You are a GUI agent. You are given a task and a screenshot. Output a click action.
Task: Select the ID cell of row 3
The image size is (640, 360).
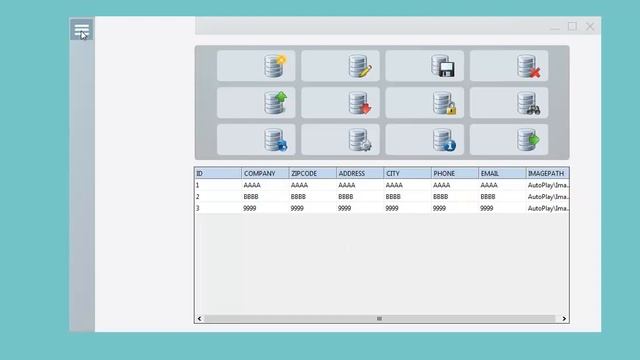click(x=218, y=208)
